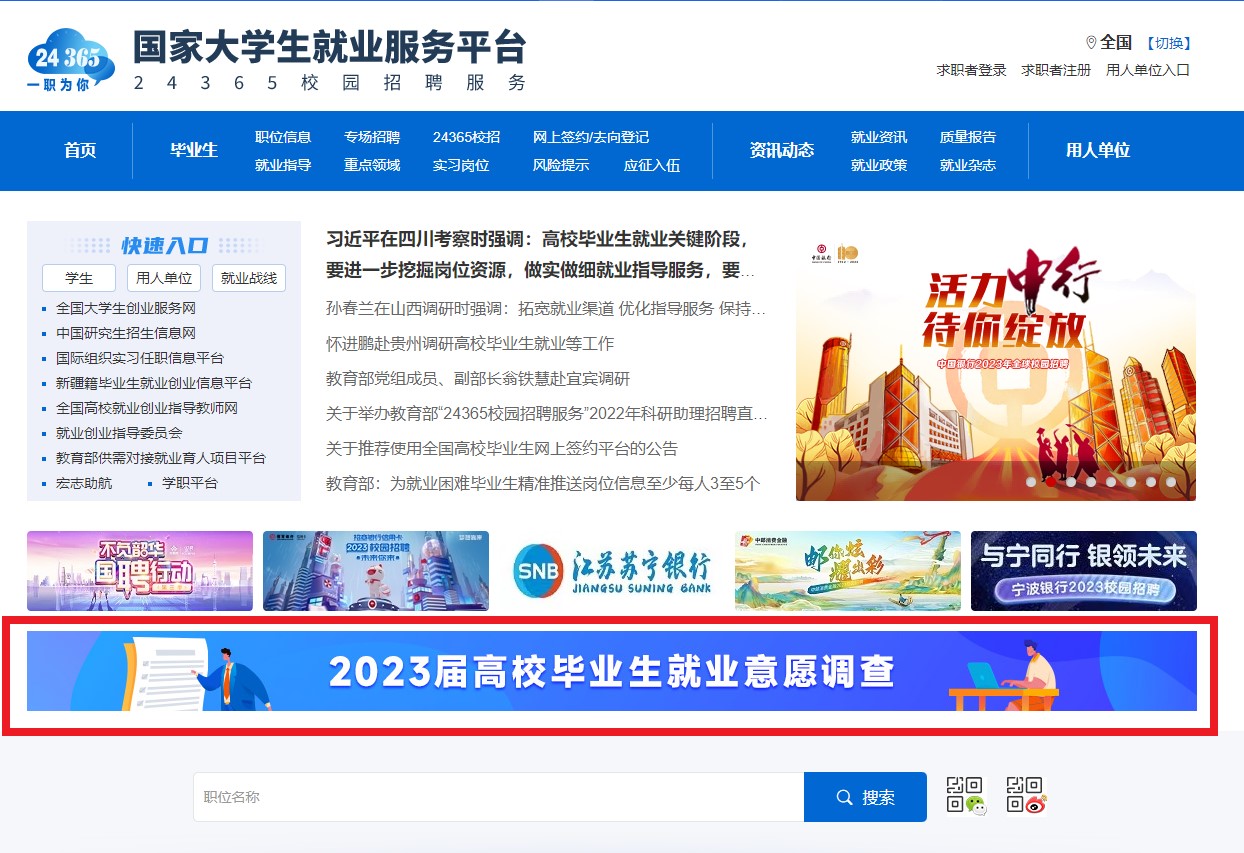1244x853 pixels.
Task: Open the 资讯动态 navigation menu
Action: 782,150
